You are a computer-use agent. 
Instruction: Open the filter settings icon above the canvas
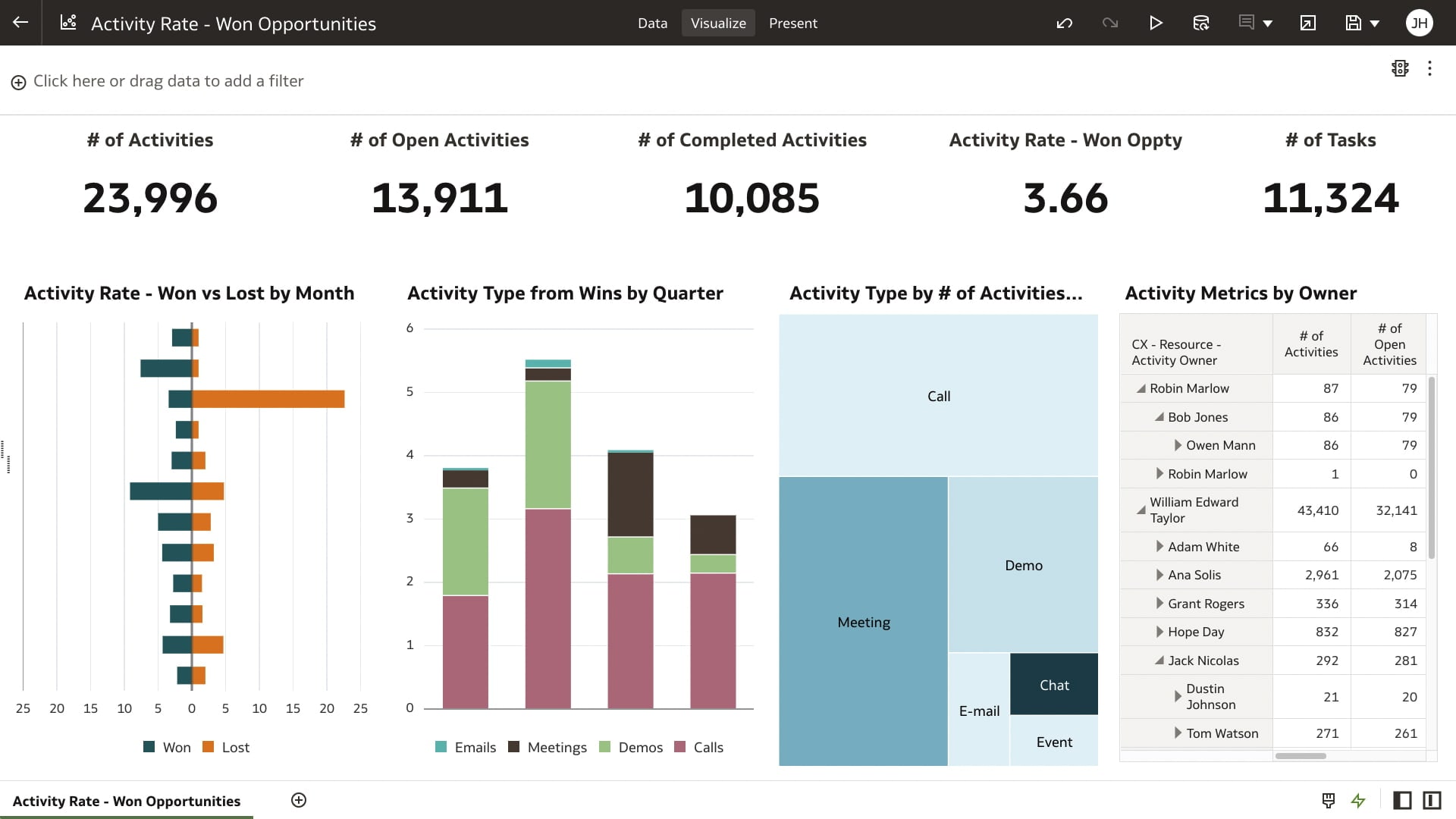[x=1400, y=68]
